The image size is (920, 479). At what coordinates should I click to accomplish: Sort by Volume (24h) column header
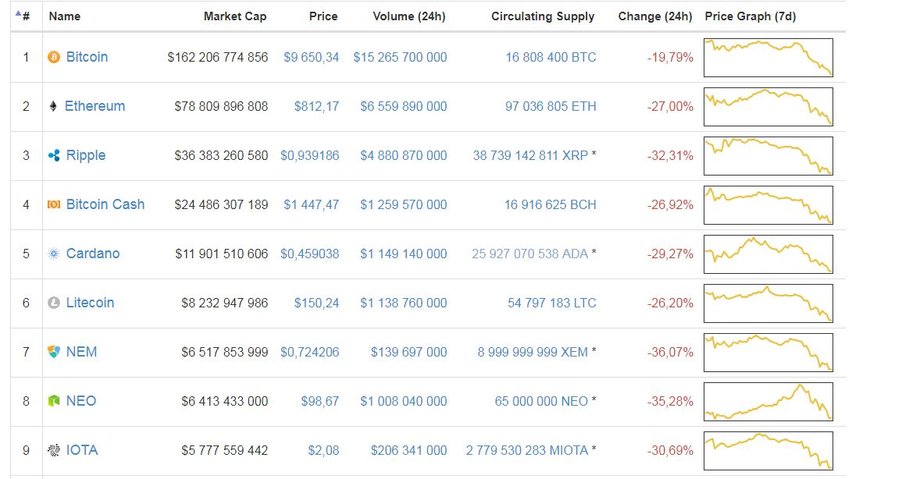[409, 16]
